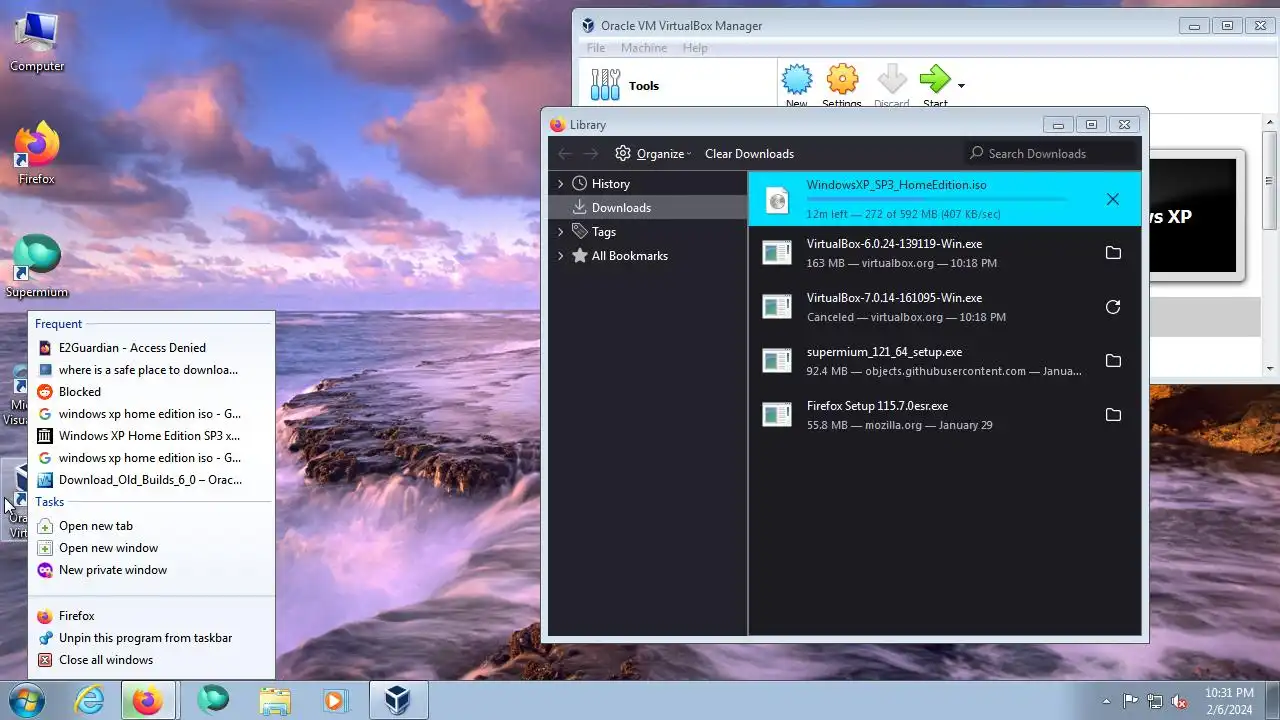Expand the Tags tree item

[x=560, y=231]
